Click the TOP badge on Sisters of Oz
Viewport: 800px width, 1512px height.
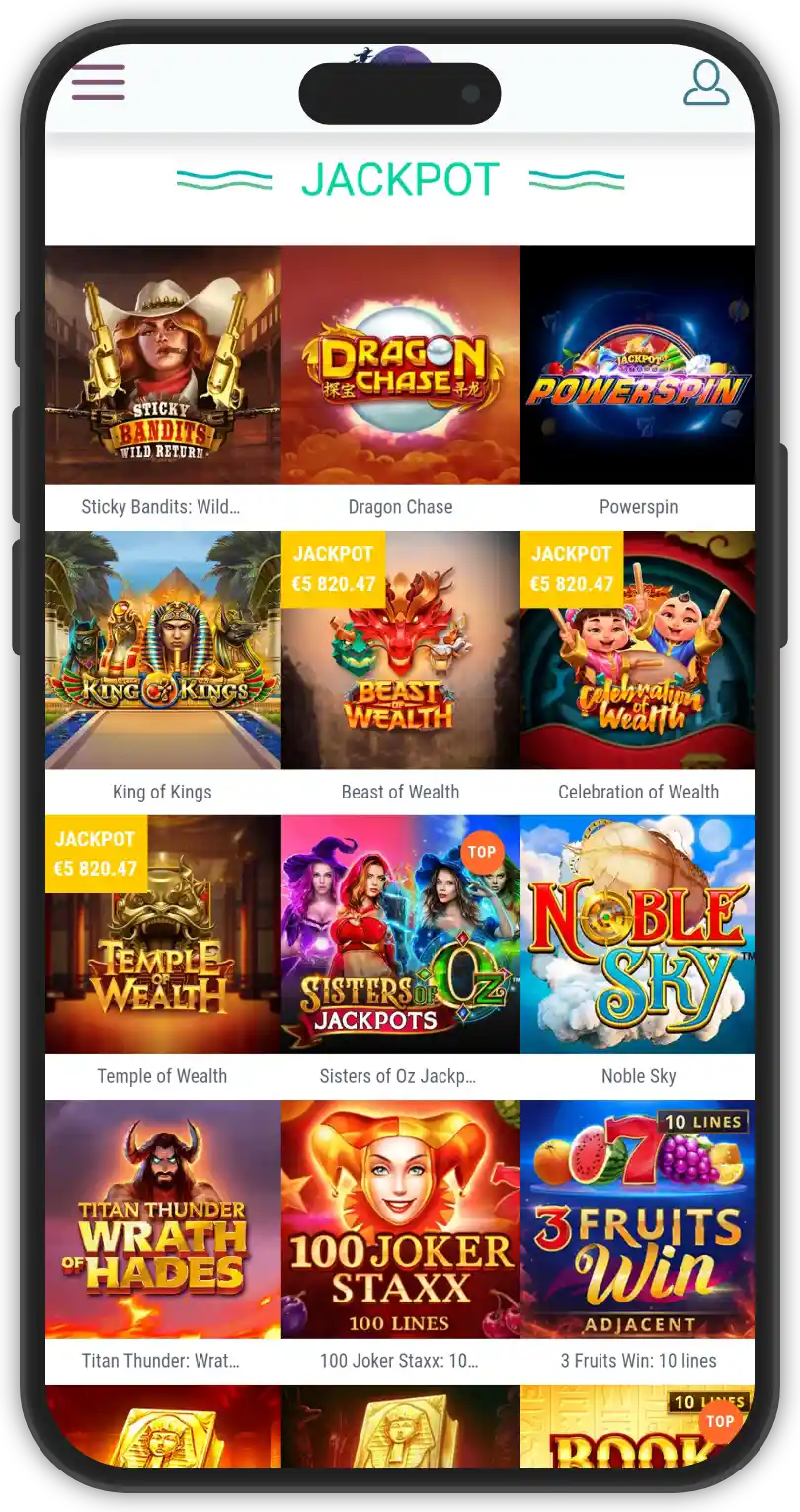click(x=482, y=852)
